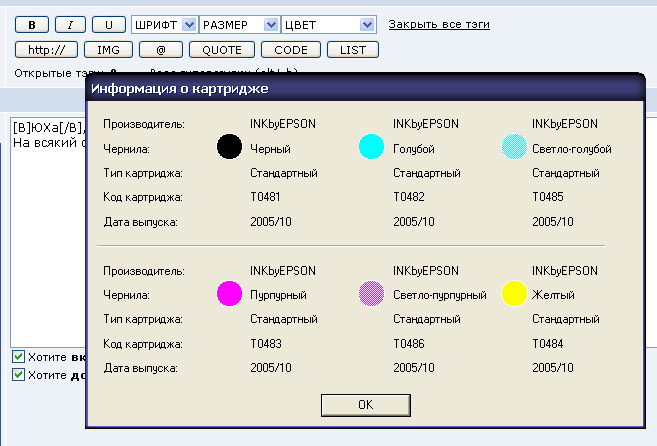Select cartridge code T0485
Screen dimensions: 657x446
548,197
